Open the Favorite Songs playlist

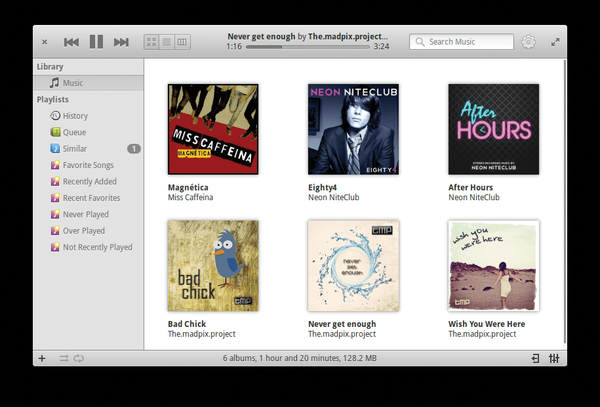point(88,165)
